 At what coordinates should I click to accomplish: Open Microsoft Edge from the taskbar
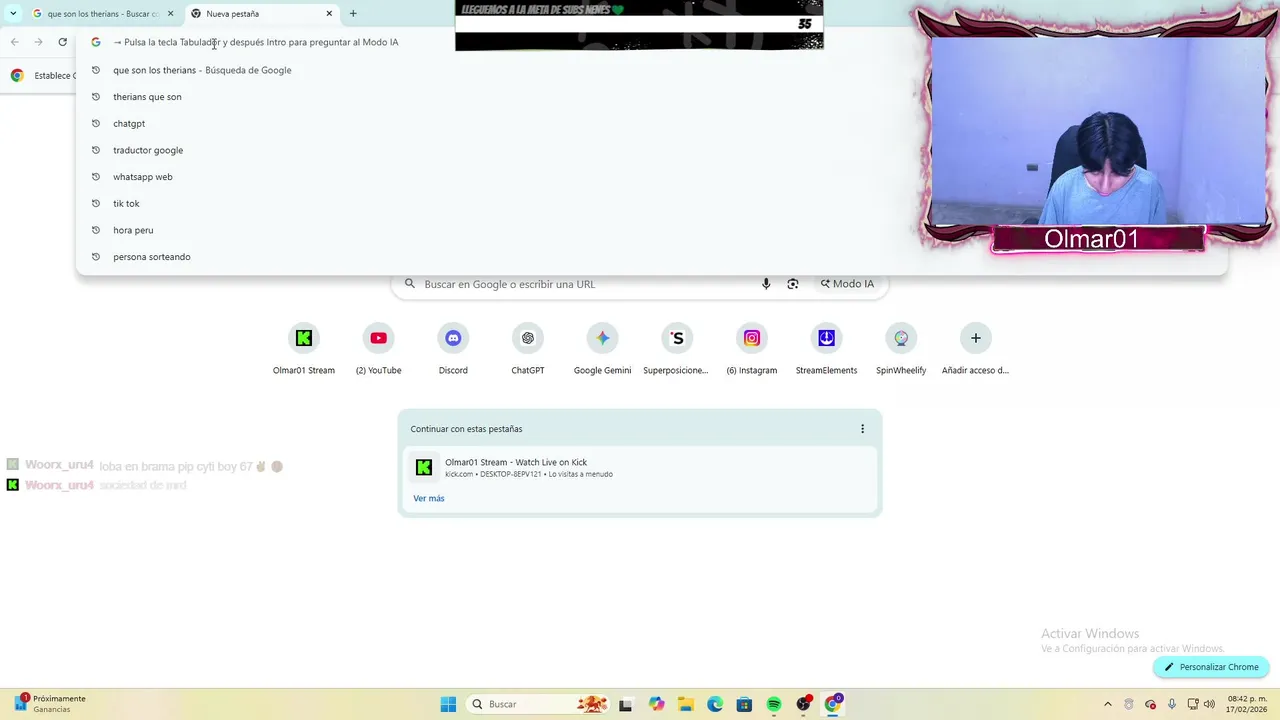pyautogui.click(x=715, y=704)
